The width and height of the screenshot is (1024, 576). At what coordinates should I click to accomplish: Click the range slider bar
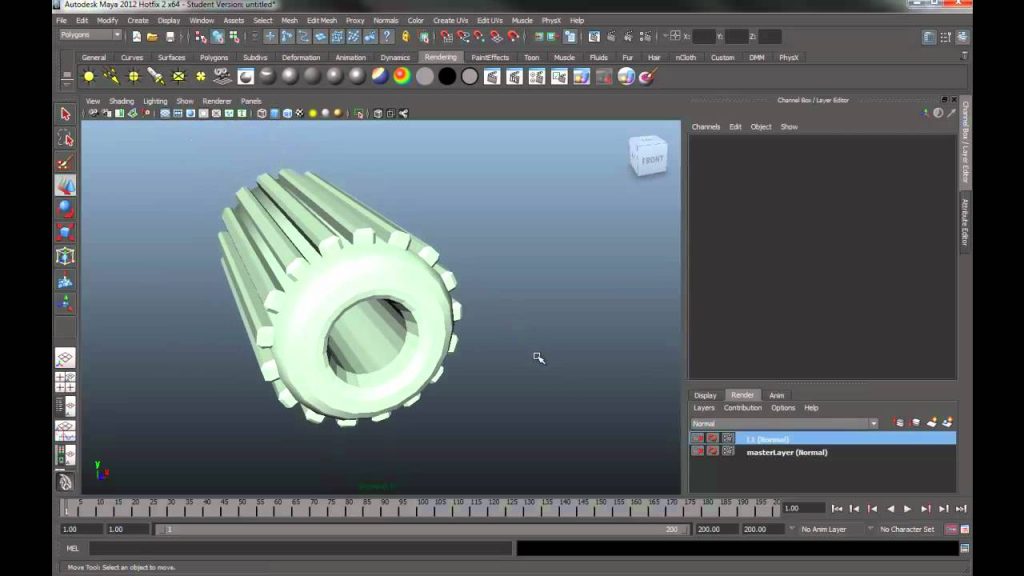coord(421,529)
